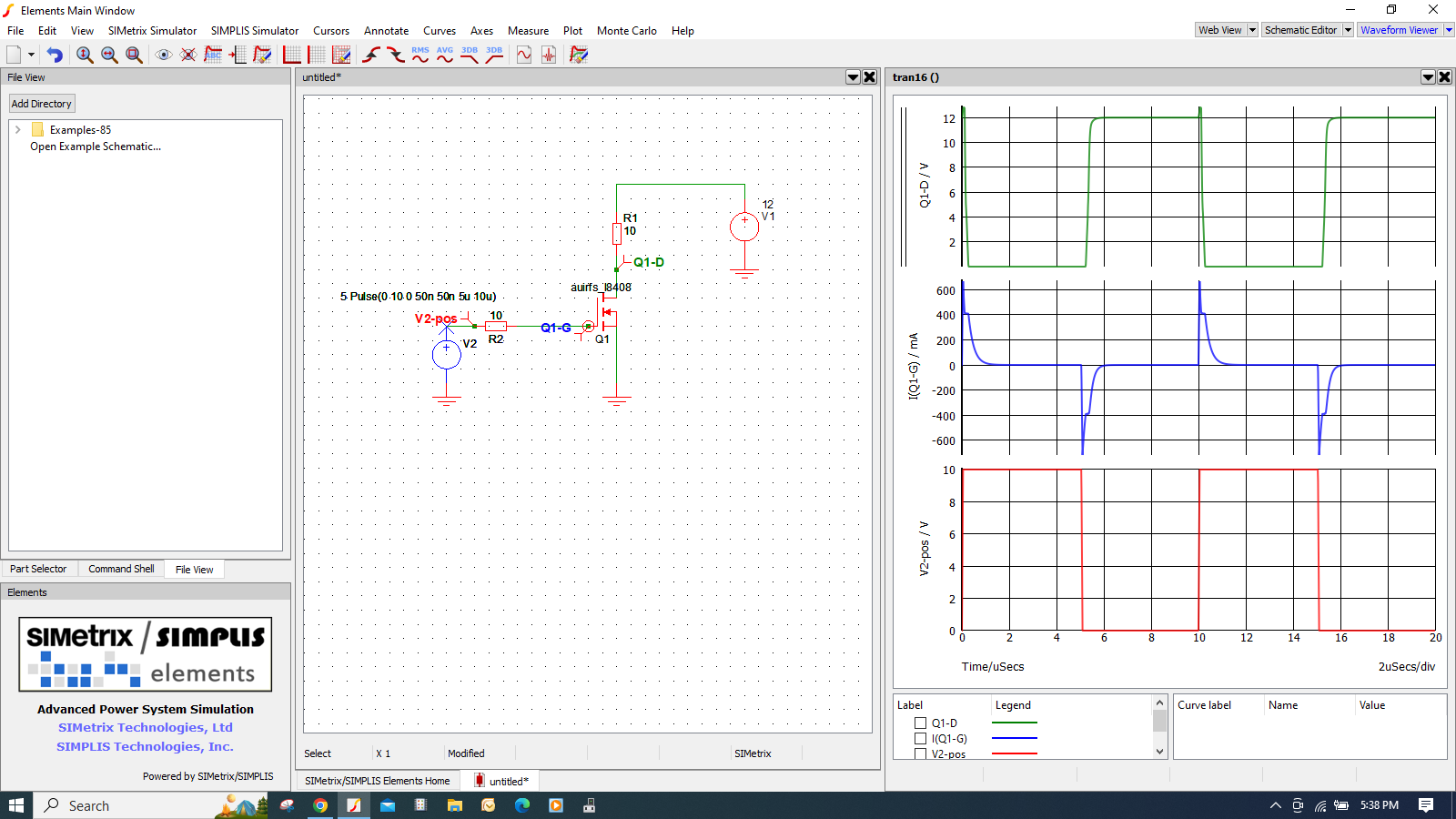The width and height of the screenshot is (1456, 819).
Task: Undo the last action with the blue arrow
Action: click(x=55, y=55)
